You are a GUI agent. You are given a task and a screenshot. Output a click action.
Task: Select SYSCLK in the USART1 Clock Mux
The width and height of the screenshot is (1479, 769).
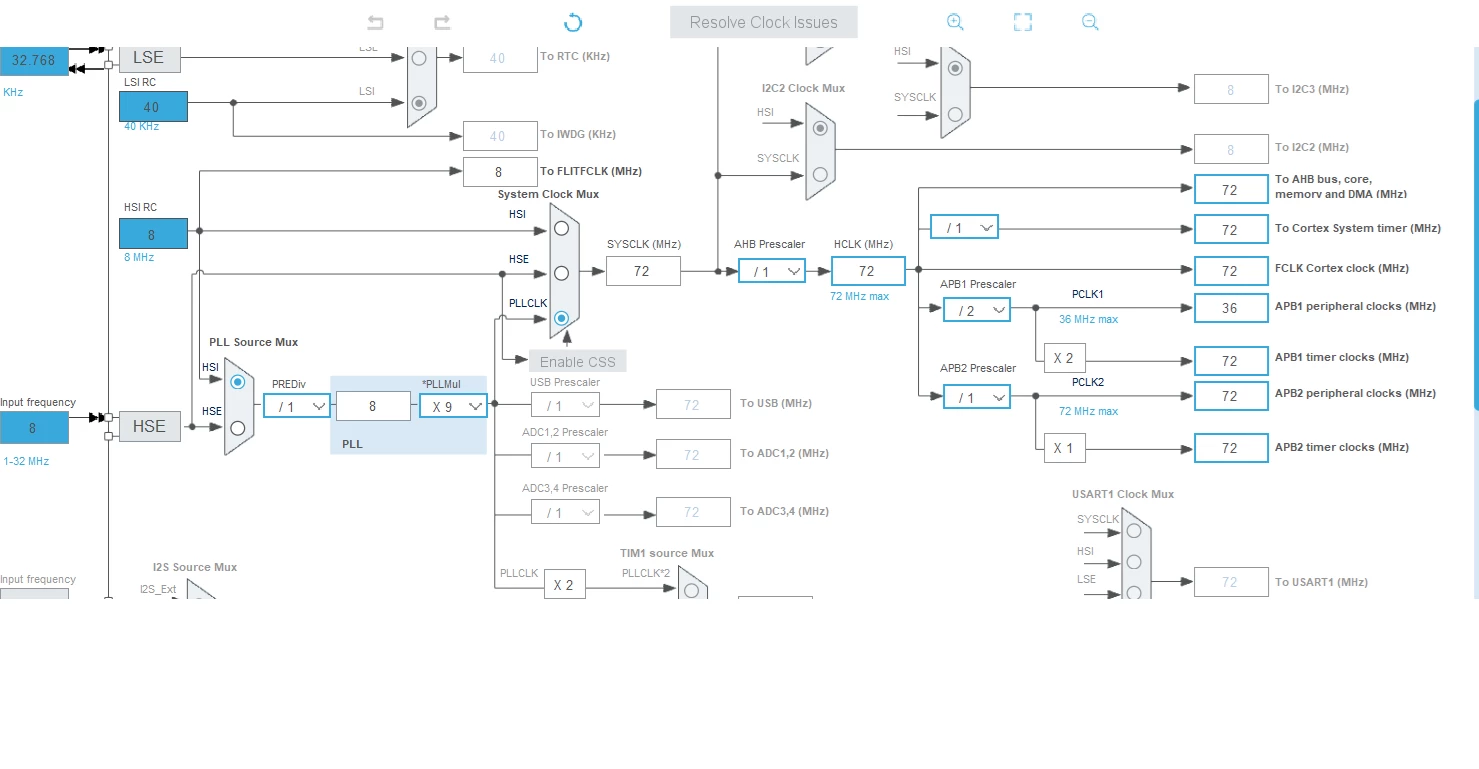(1133, 532)
